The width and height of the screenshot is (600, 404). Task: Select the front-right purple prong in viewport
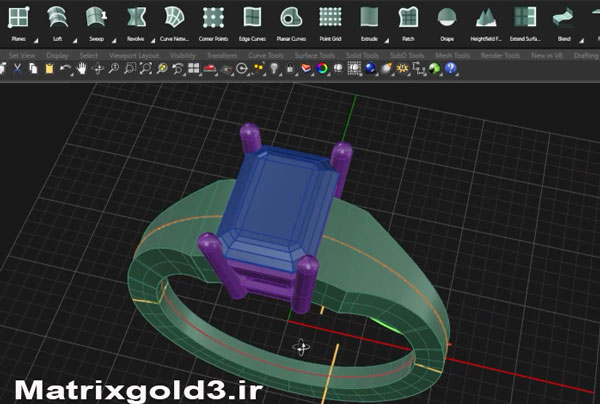(305, 283)
